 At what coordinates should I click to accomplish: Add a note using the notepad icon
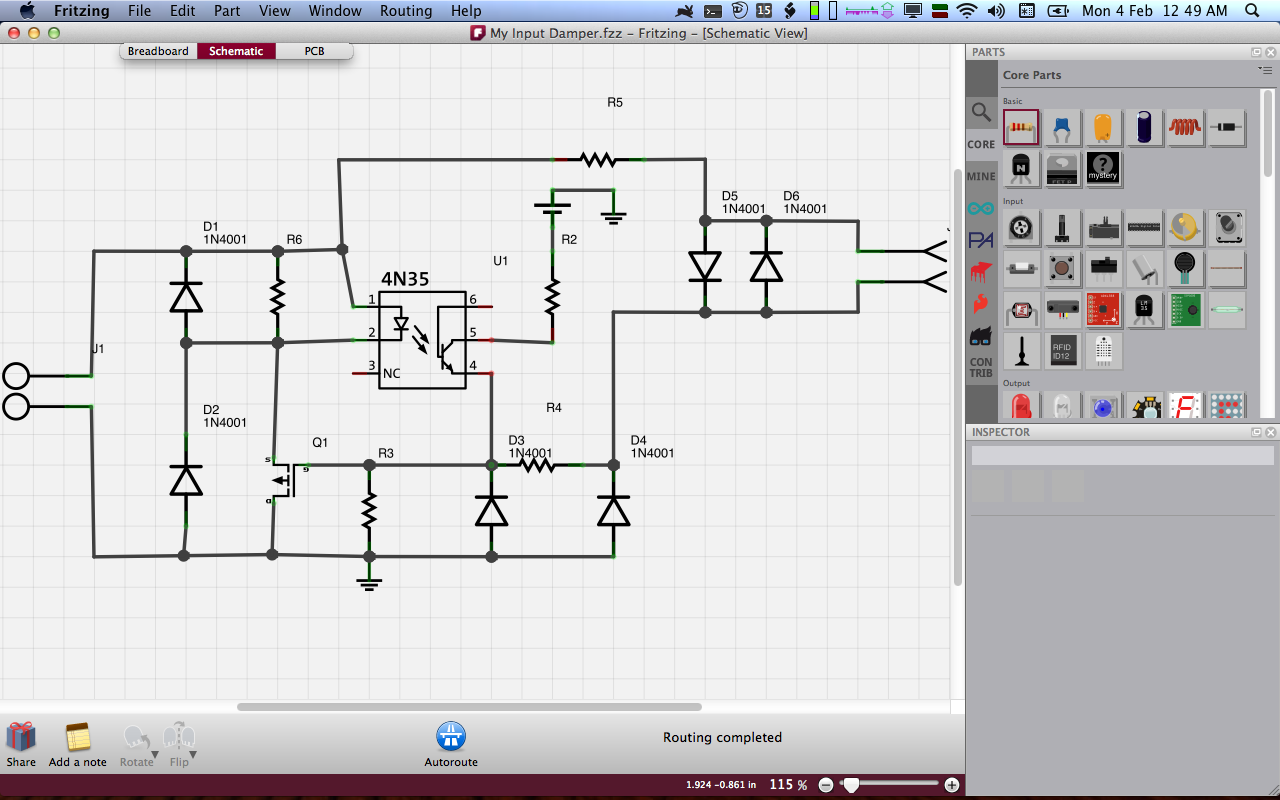click(x=78, y=737)
